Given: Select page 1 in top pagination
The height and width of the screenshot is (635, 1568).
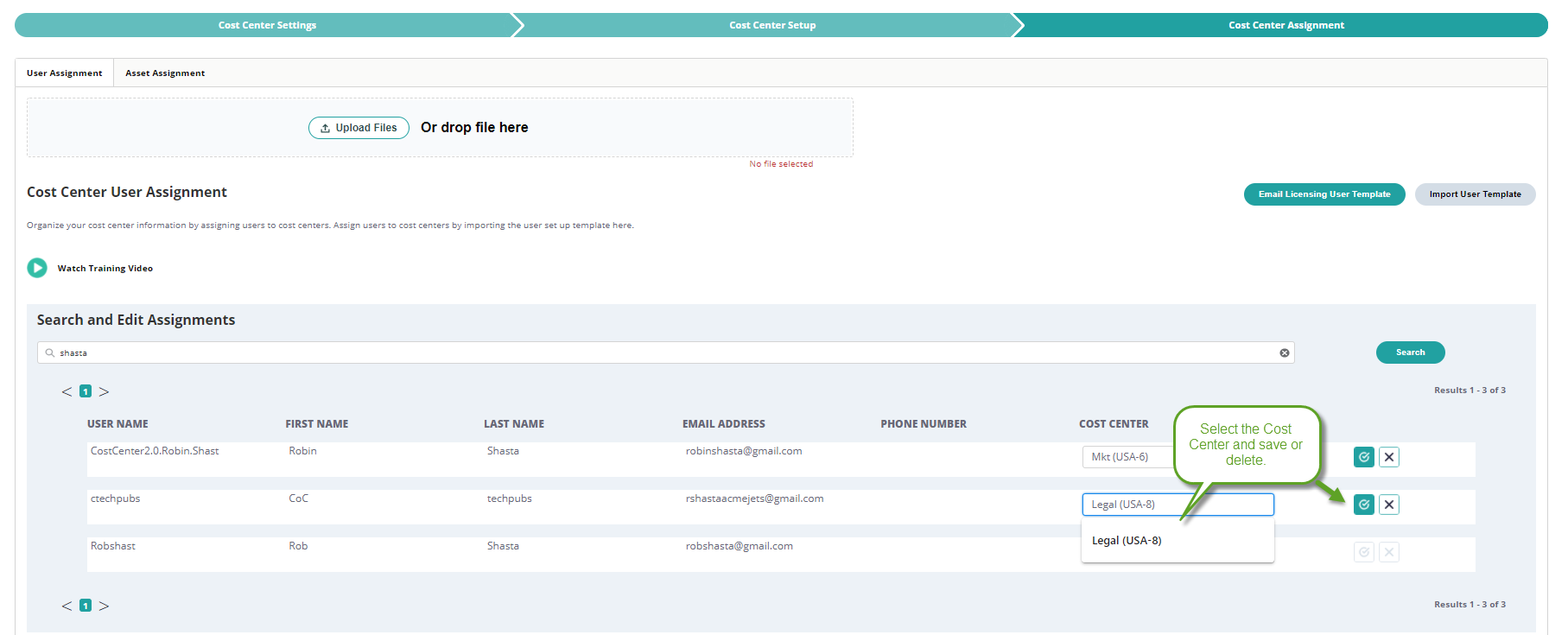Looking at the screenshot, I should point(86,391).
